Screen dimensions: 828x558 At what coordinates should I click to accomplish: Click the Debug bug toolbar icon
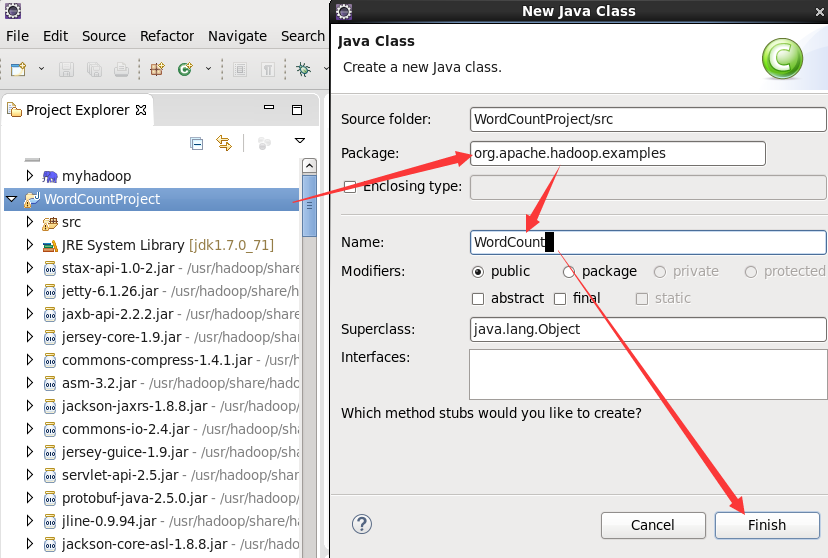303,69
